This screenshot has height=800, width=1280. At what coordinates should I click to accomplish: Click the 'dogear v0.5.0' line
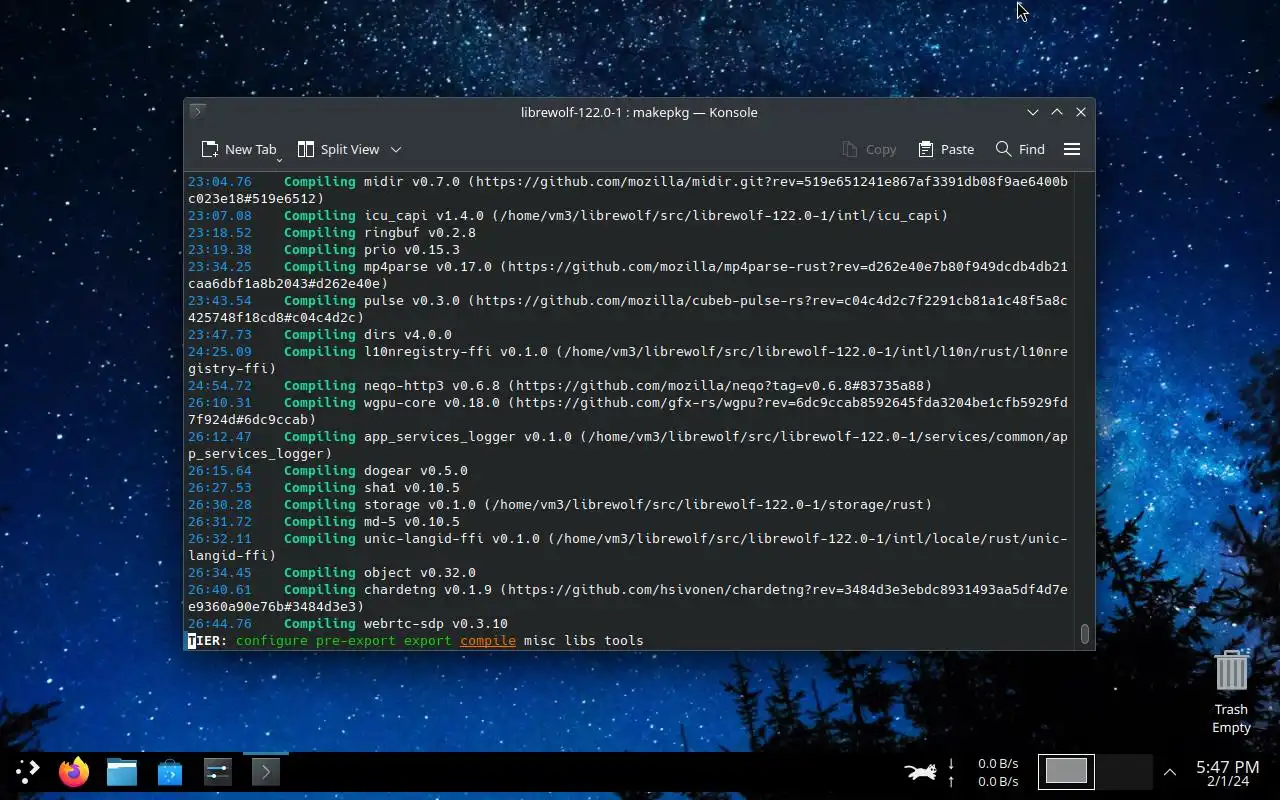click(x=328, y=470)
